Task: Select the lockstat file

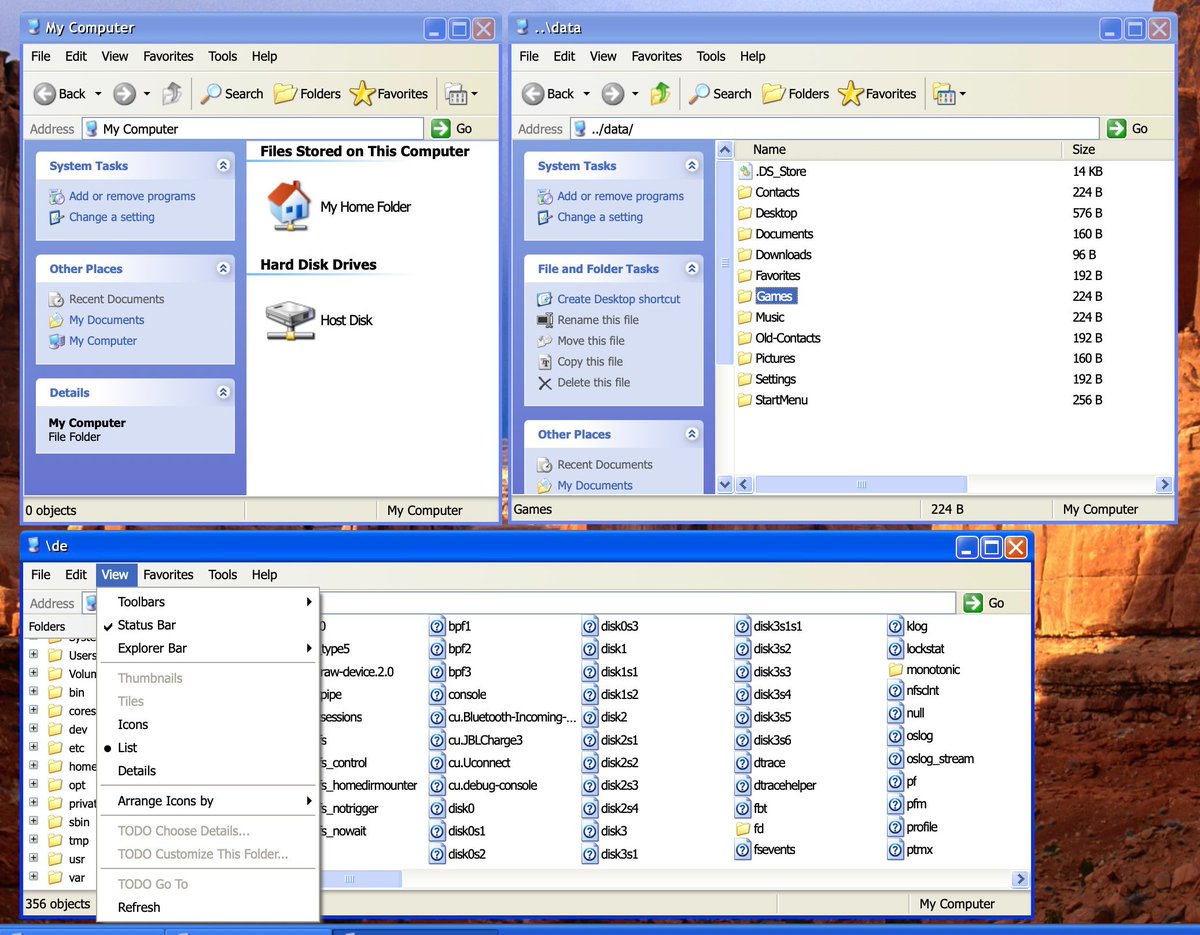Action: coord(917,649)
